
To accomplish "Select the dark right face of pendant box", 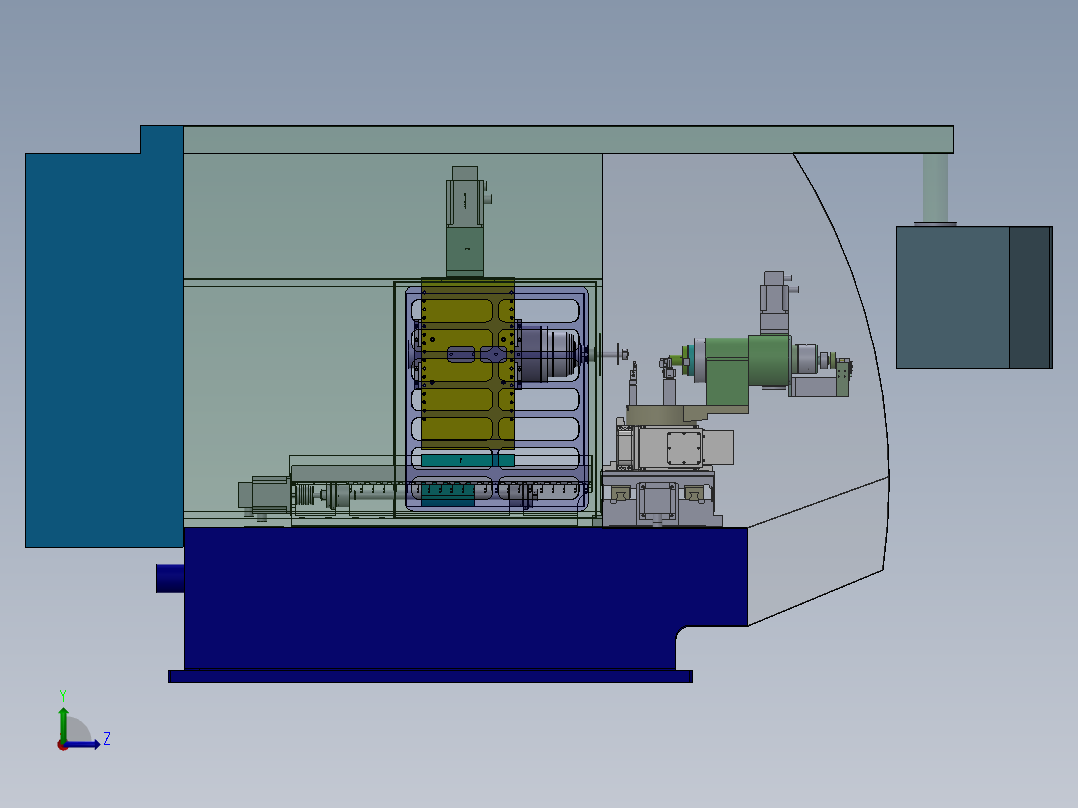I will 1031,297.
